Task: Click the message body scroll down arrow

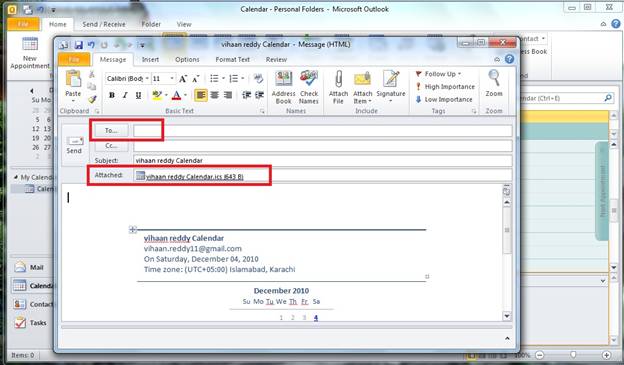Action: click(x=507, y=316)
